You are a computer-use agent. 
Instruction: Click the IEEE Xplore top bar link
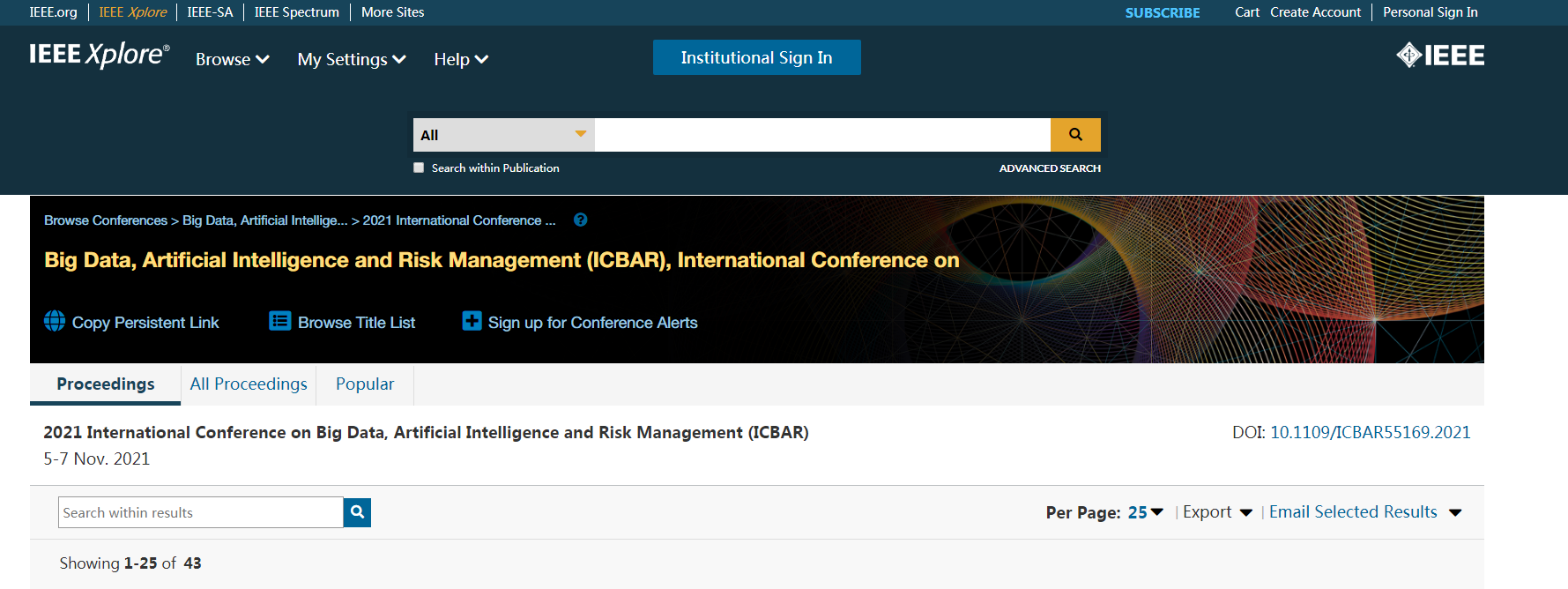tap(132, 12)
